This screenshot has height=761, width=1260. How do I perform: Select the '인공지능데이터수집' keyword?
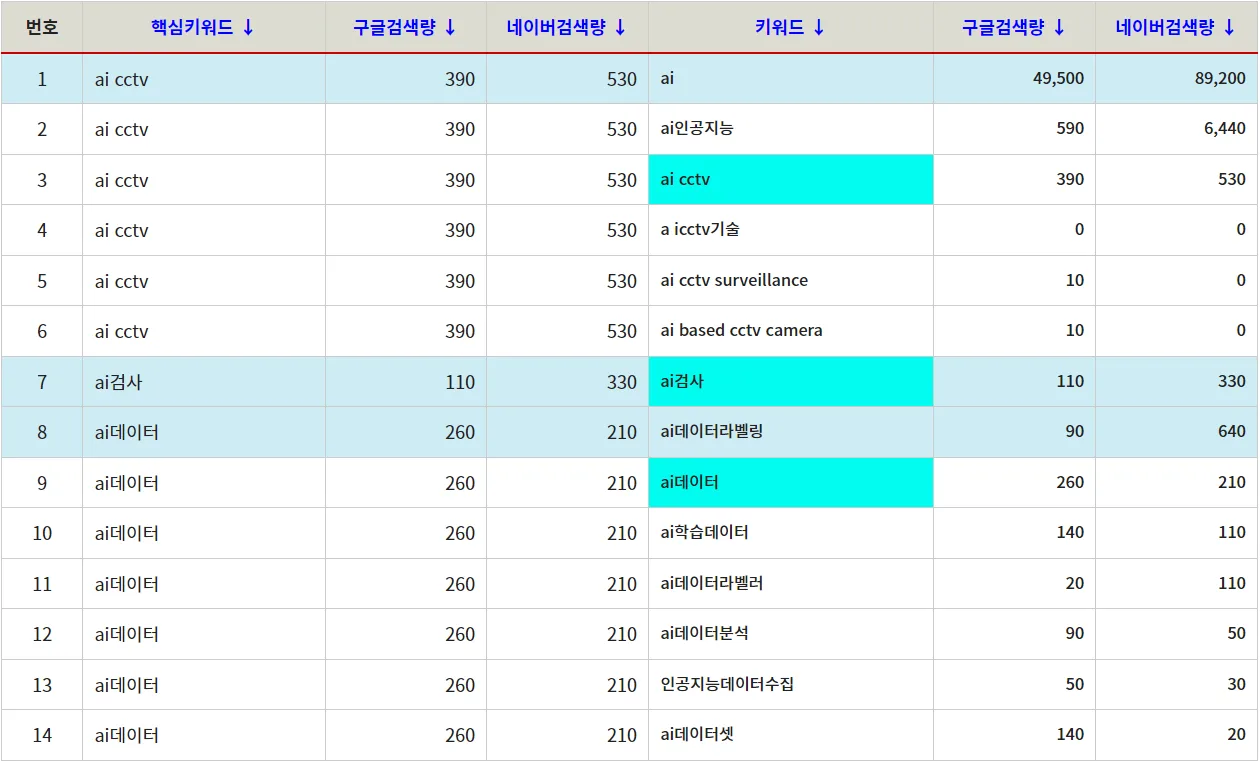(727, 685)
